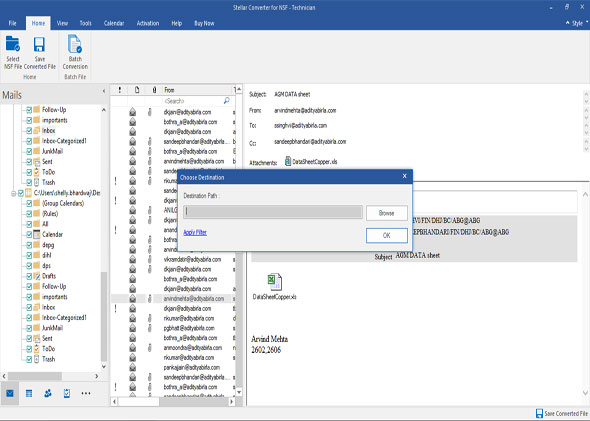Viewport: 590px width, 421px height.
Task: Click envelope icon for vikramdatir@adityabirla.com row
Action: (132, 260)
